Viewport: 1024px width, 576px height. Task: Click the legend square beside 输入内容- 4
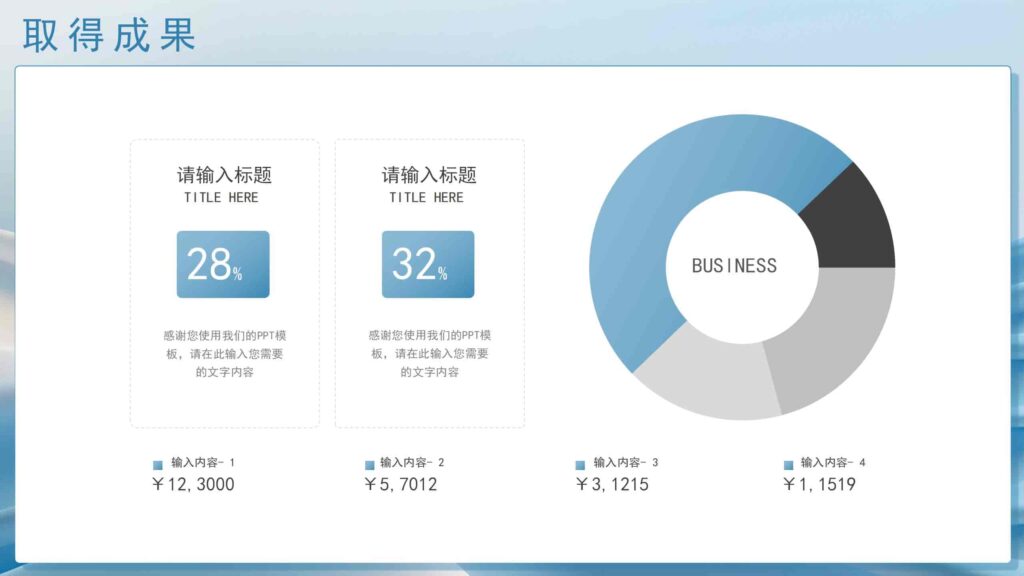(788, 465)
